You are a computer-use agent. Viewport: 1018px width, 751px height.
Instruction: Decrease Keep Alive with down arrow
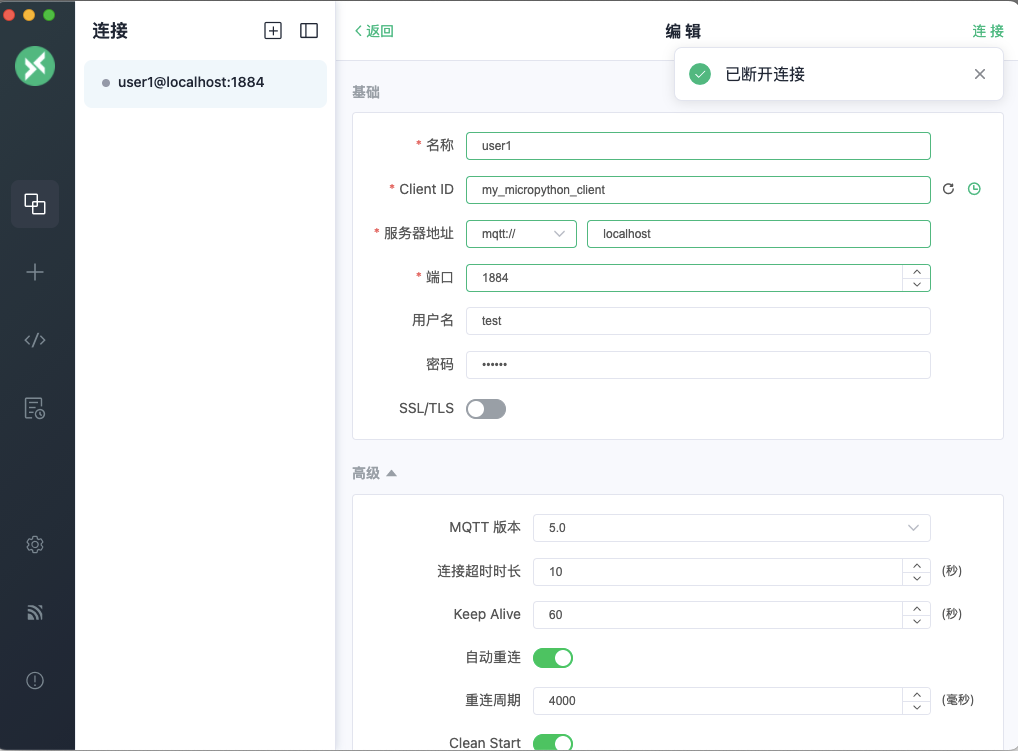point(917,621)
